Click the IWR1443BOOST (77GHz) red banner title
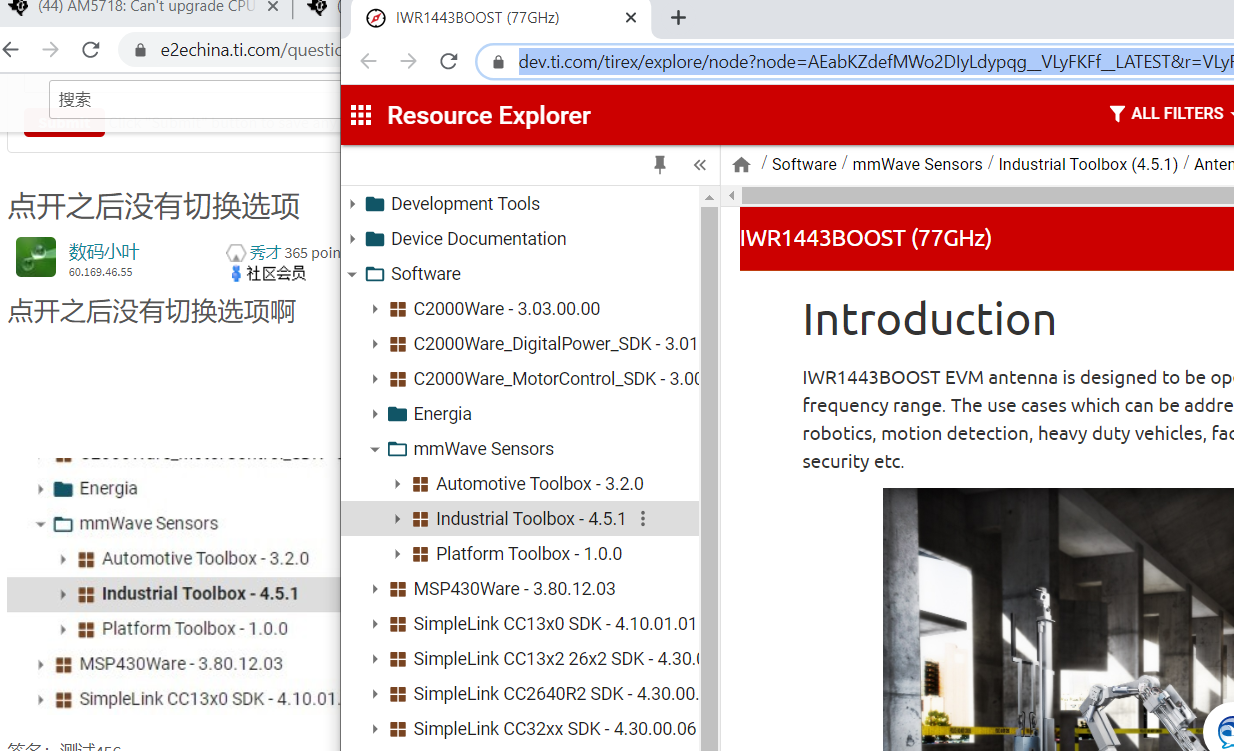The height and width of the screenshot is (751, 1234). coord(866,238)
